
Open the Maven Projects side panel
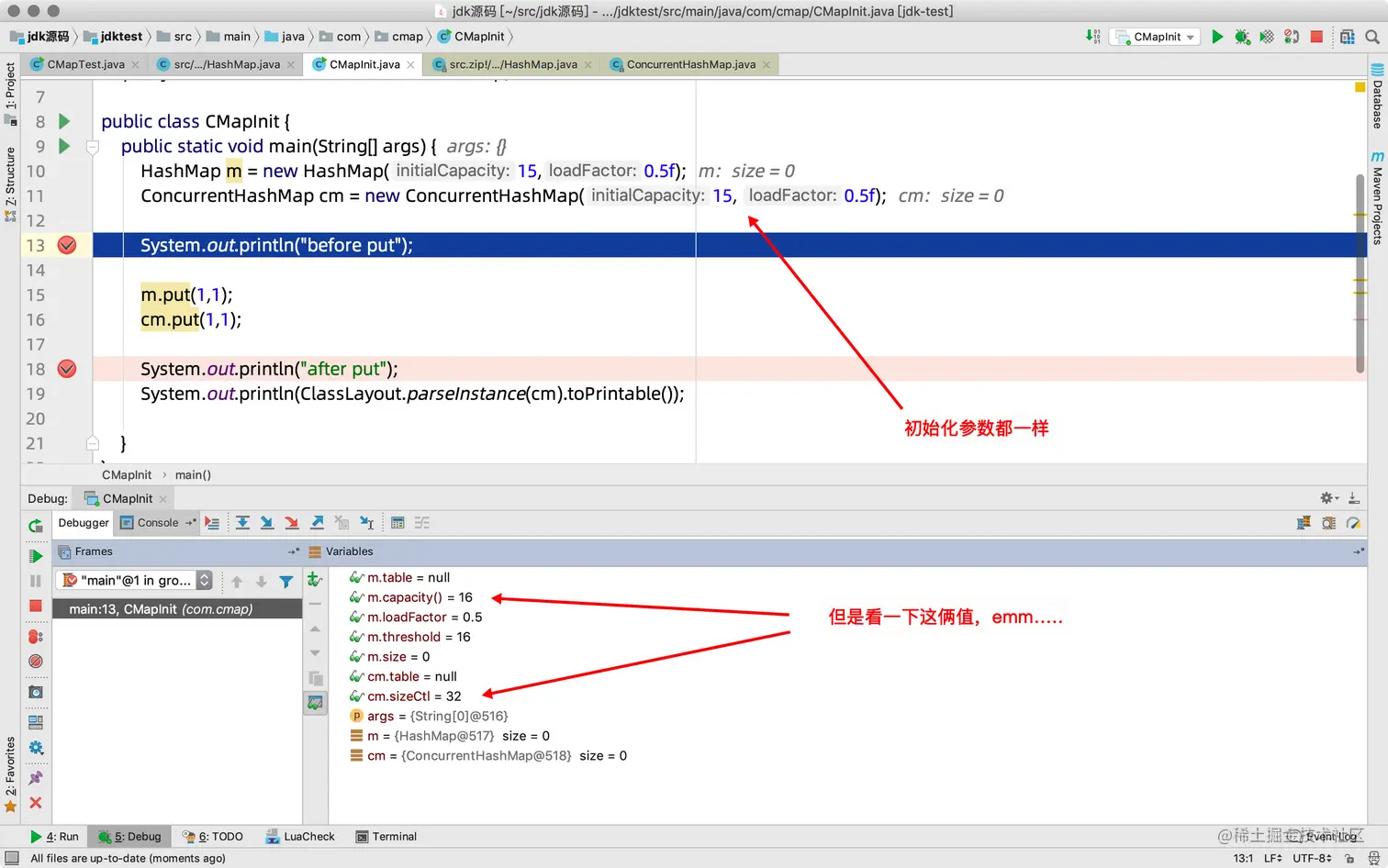click(1377, 197)
